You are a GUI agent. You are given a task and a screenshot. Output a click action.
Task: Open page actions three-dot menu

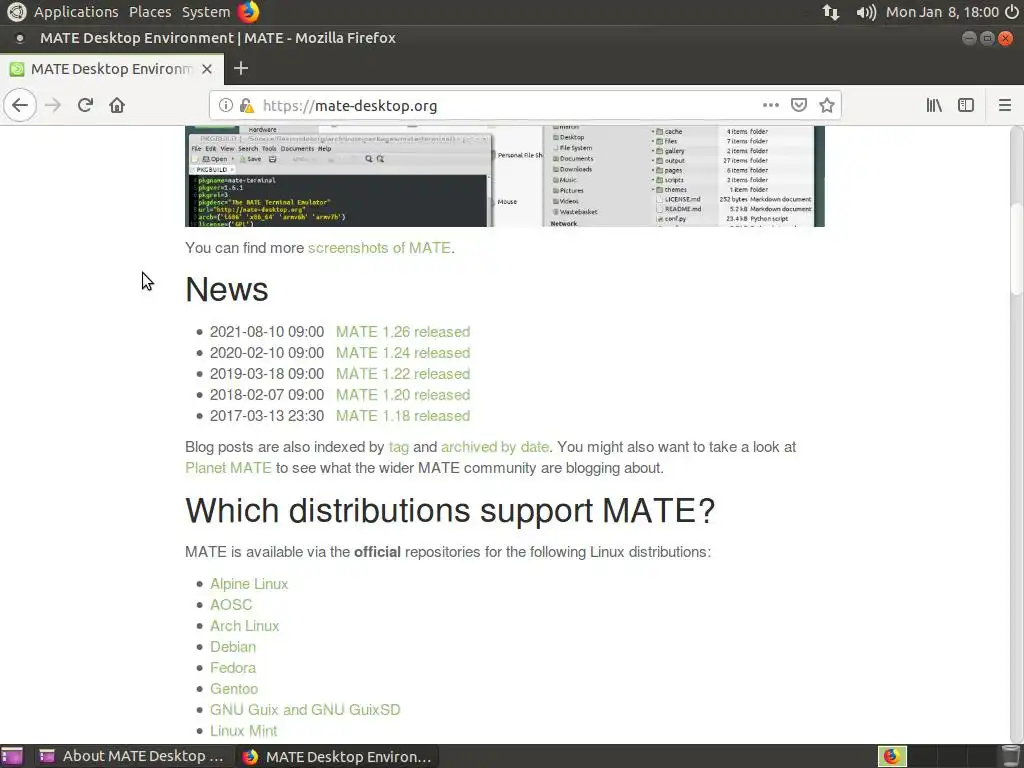(x=771, y=105)
